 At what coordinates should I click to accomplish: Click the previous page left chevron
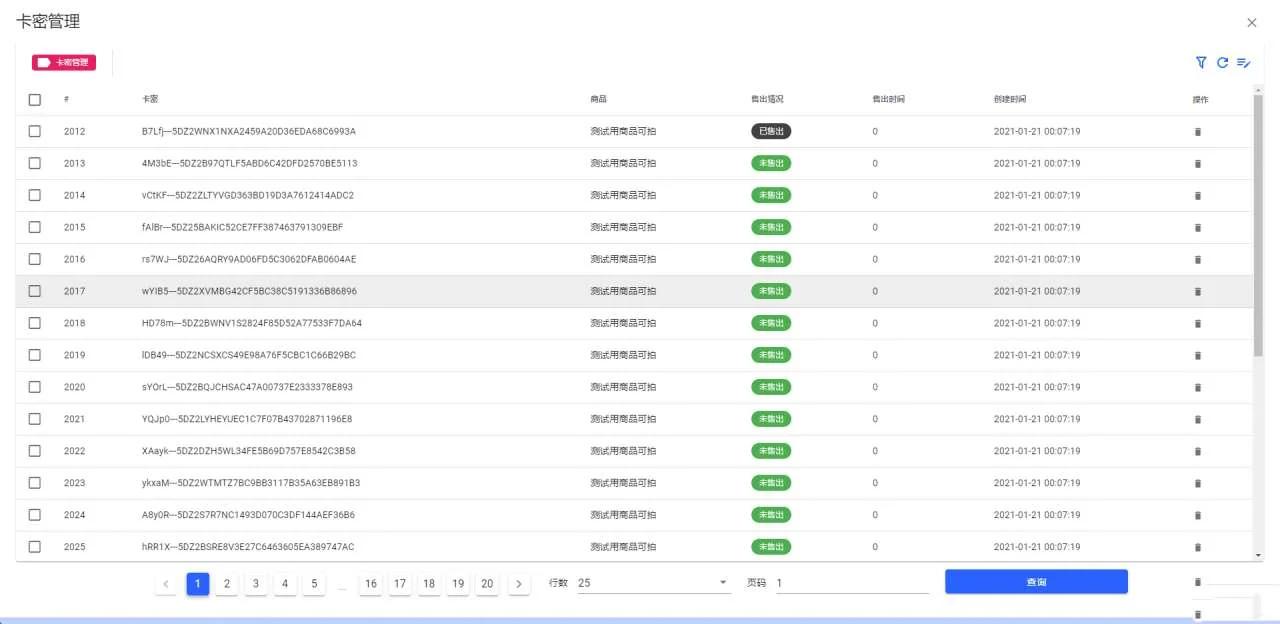166,584
